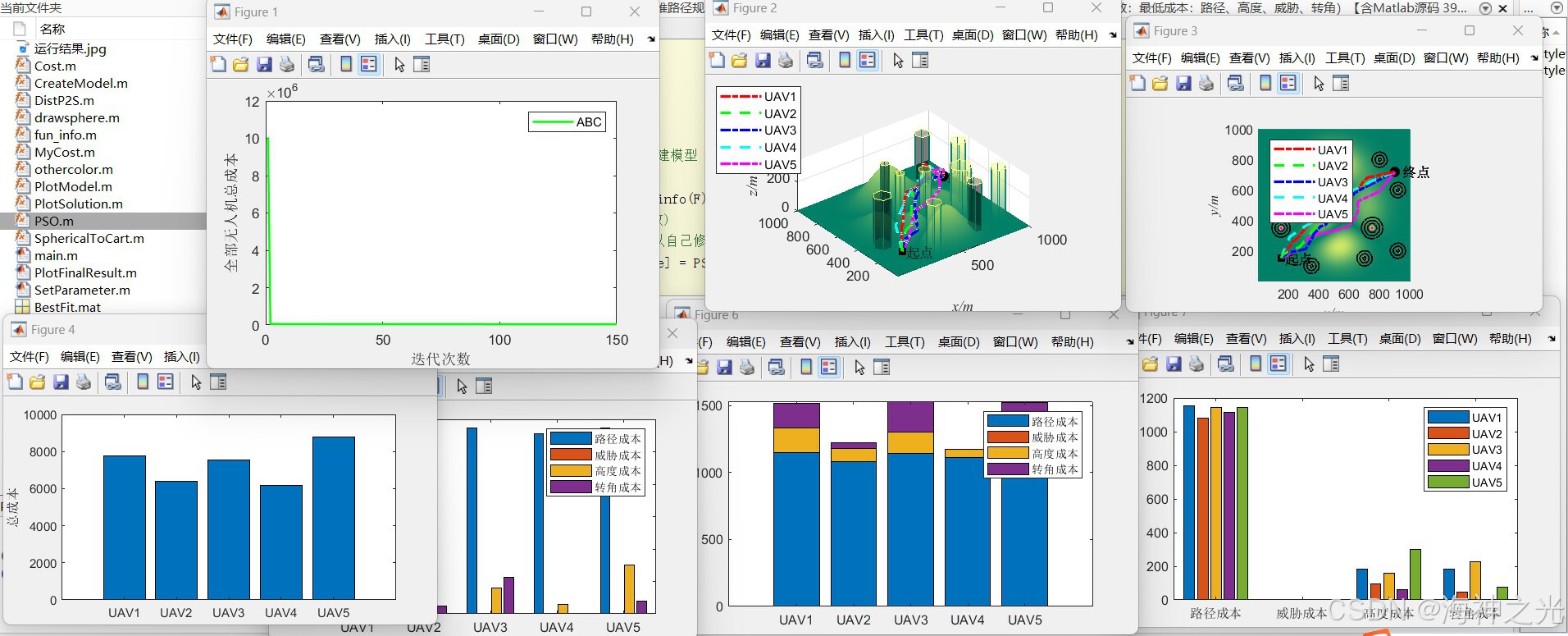Save icon in Figure 6 toolbar
Viewport: 1568px width, 636px height.
click(x=724, y=367)
